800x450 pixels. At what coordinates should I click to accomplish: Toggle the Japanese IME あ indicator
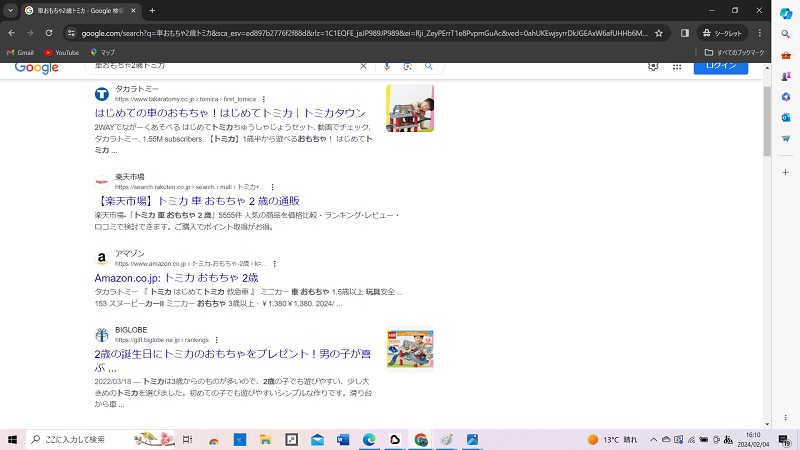[x=728, y=439]
